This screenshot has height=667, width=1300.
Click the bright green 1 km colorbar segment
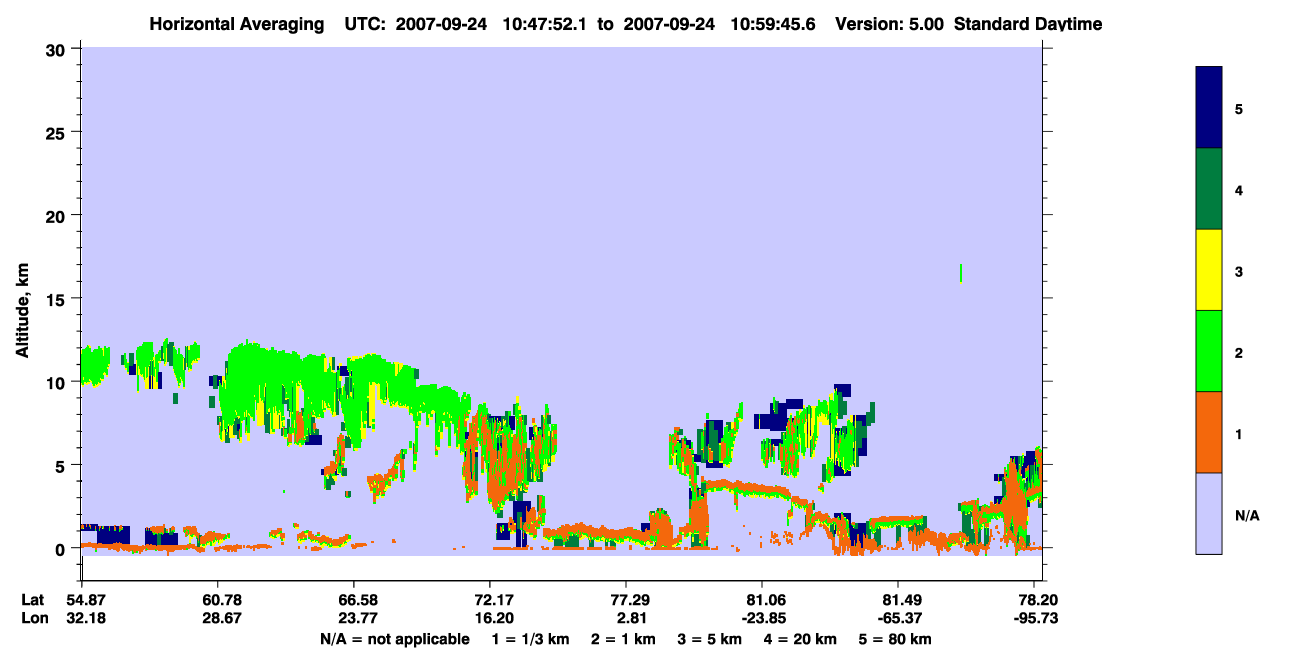click(1208, 351)
